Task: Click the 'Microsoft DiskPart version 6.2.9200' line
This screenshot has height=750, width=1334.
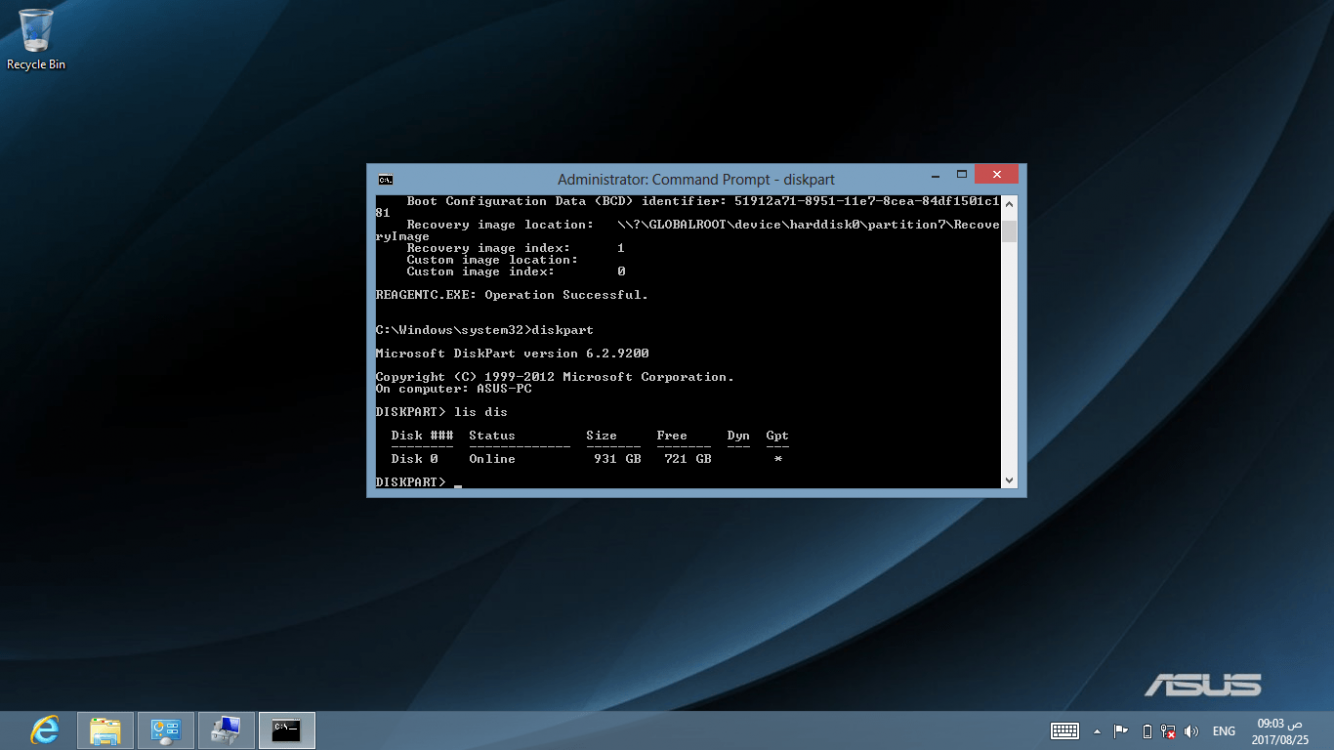Action: (512, 354)
